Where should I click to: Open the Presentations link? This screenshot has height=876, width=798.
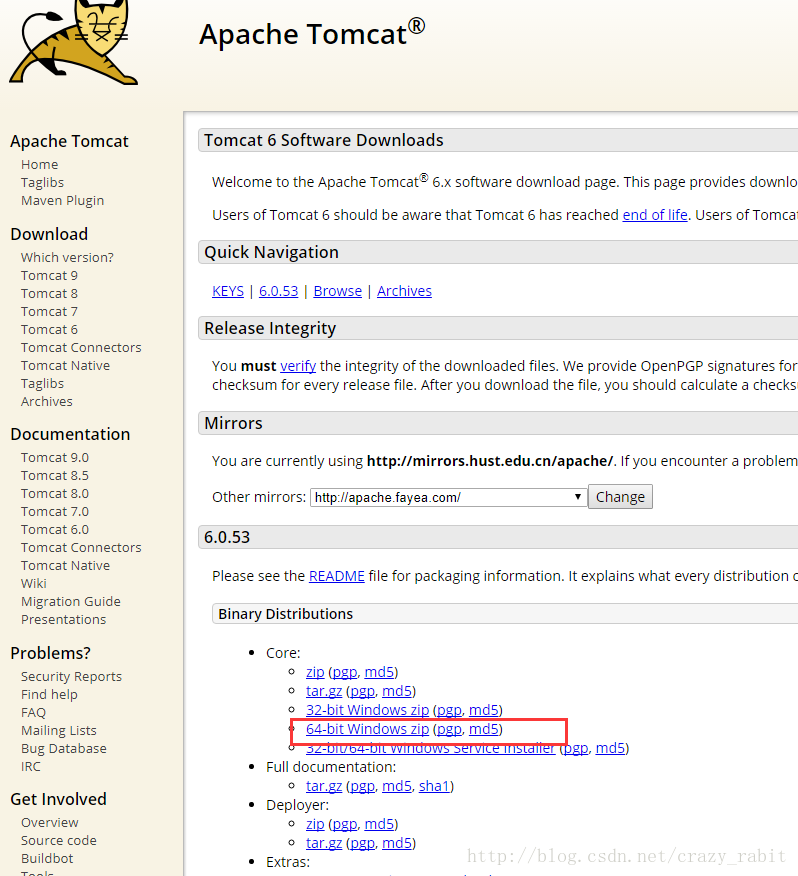[x=64, y=620]
